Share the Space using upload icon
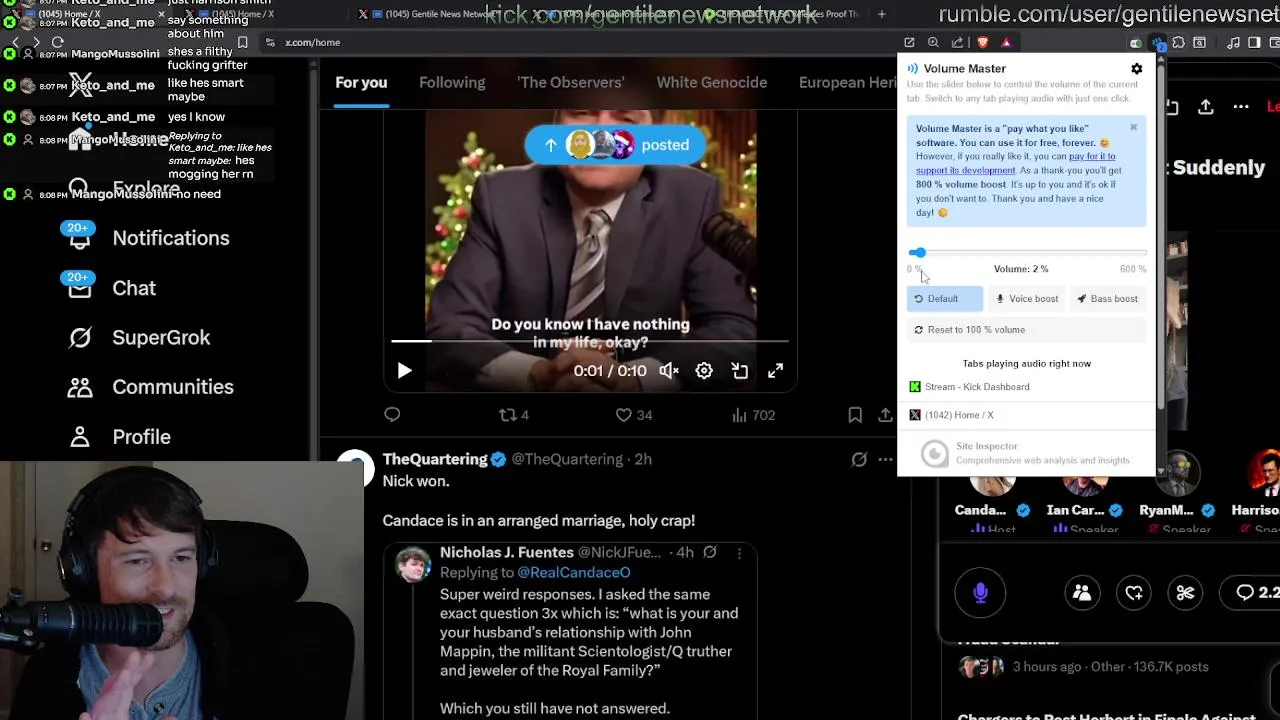This screenshot has height=720, width=1280. pos(1206,107)
